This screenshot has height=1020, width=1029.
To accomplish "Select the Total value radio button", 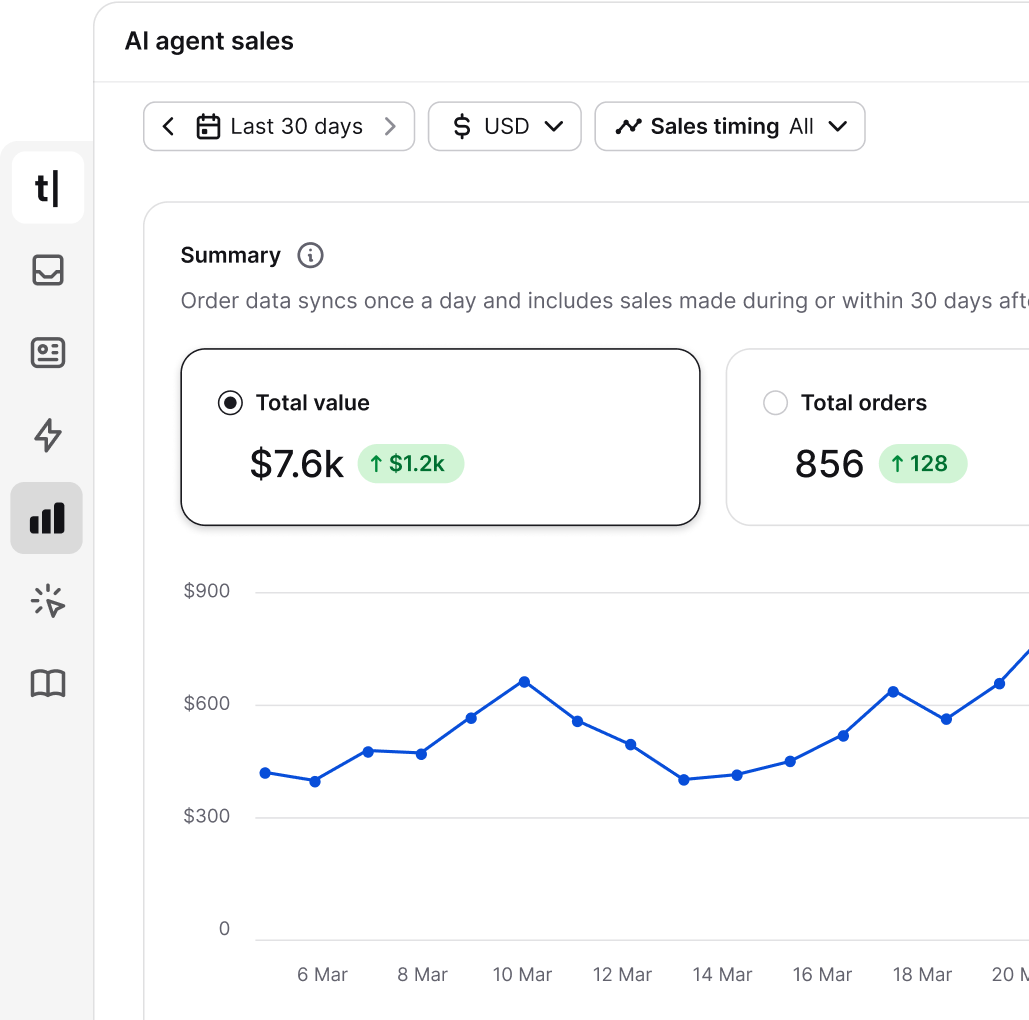I will click(x=230, y=402).
